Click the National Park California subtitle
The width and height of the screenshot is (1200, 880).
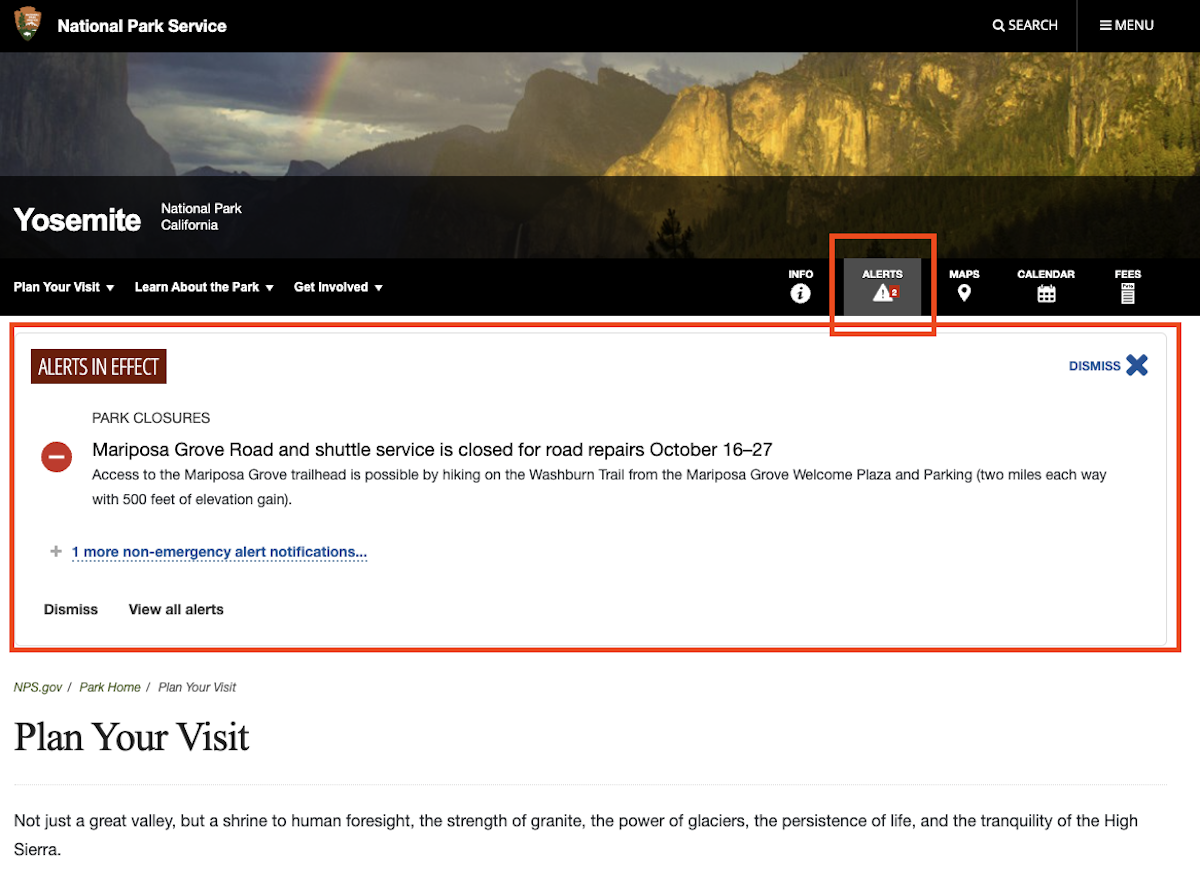pyautogui.click(x=201, y=217)
